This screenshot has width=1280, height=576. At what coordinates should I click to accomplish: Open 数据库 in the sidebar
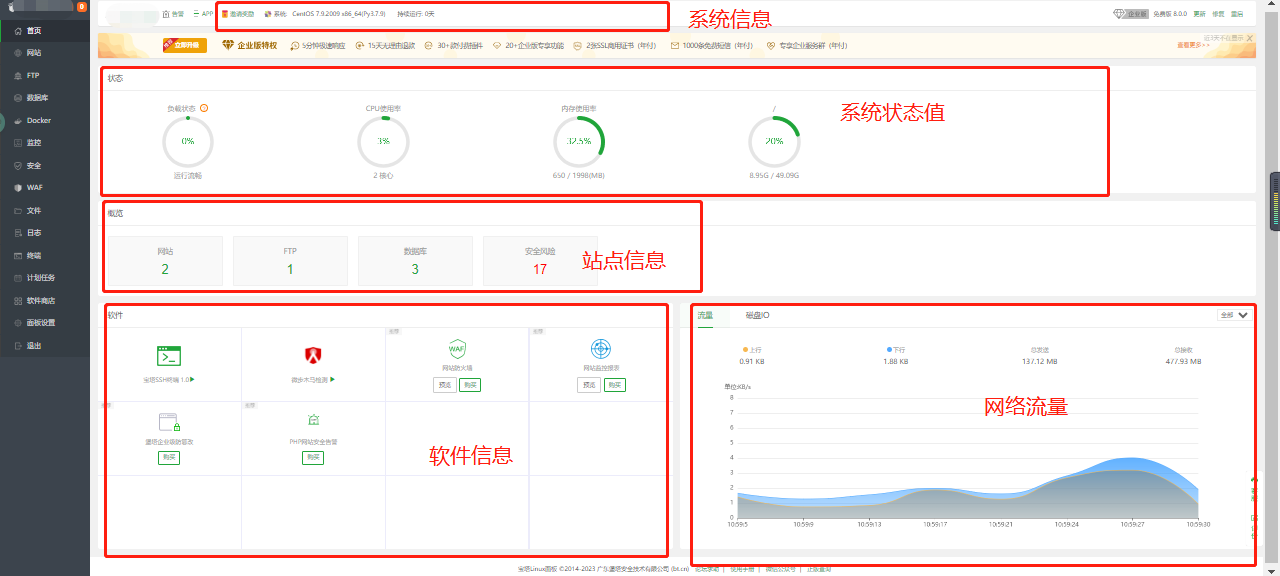[x=45, y=98]
